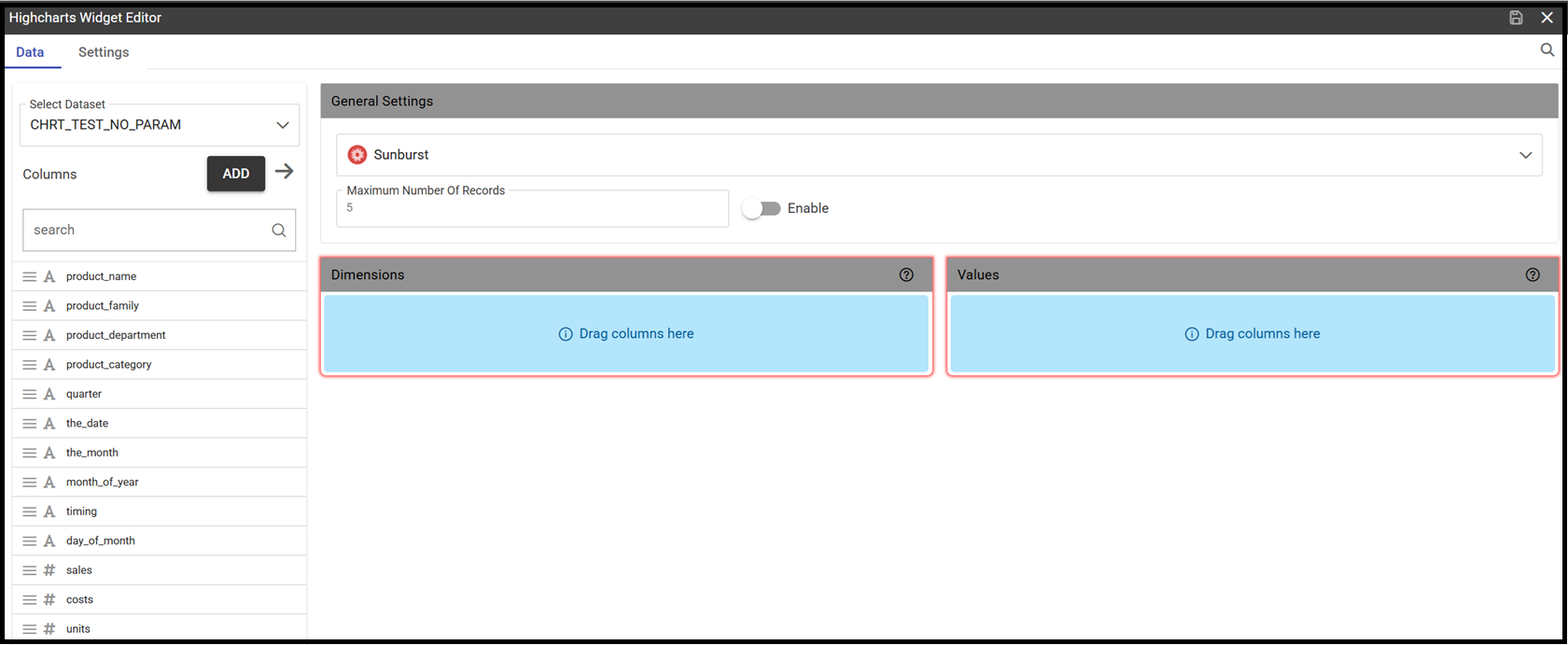Grab the drag handle of the_month

(x=30, y=453)
